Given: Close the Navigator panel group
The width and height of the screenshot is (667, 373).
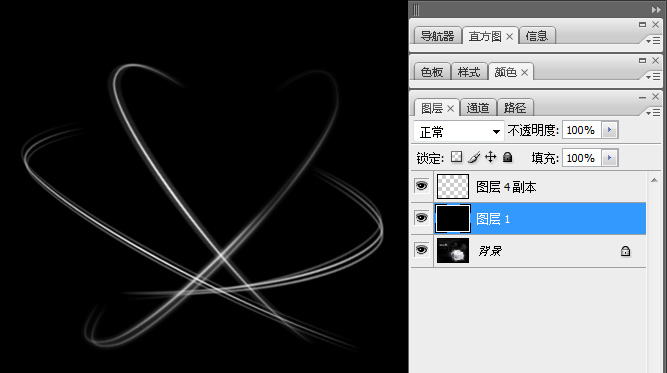Looking at the screenshot, I should coord(656,25).
